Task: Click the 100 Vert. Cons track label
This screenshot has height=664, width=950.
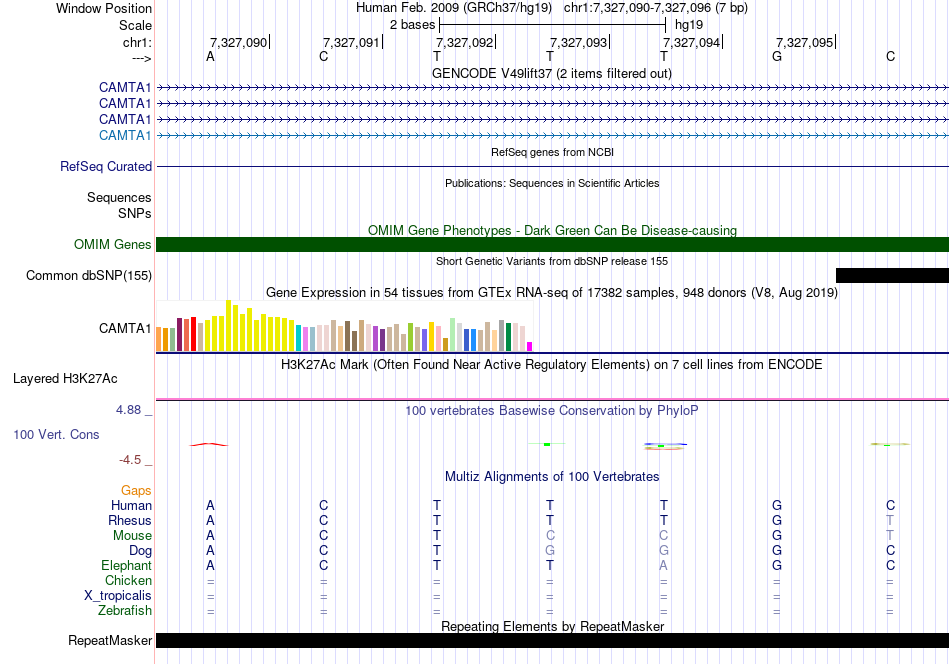Action: 56,434
